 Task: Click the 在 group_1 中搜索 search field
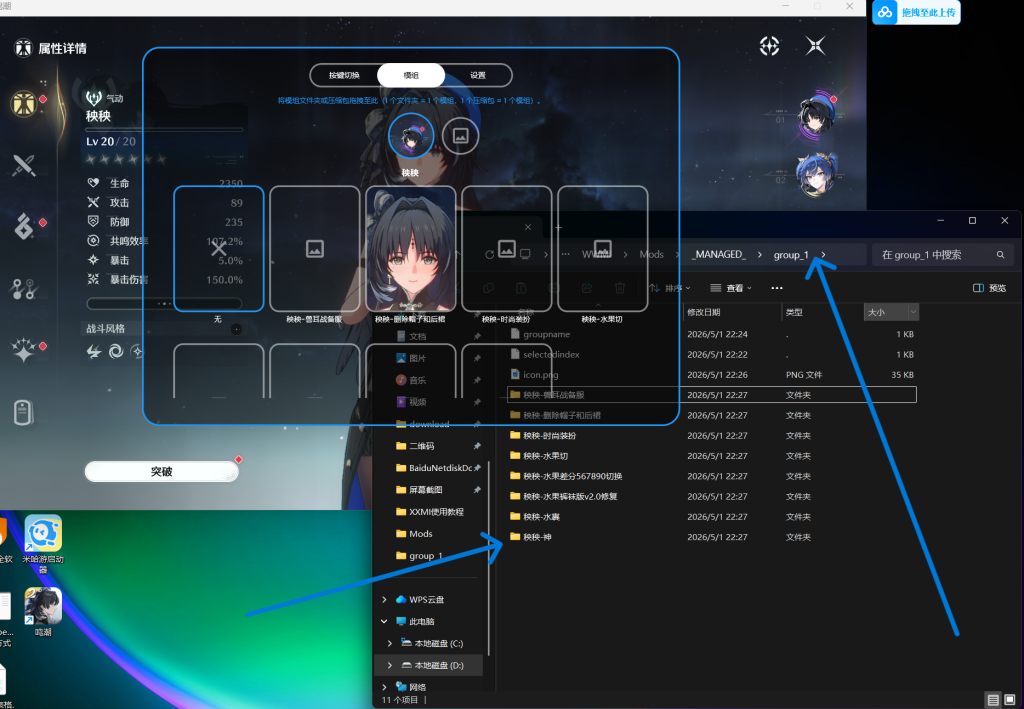(x=942, y=255)
